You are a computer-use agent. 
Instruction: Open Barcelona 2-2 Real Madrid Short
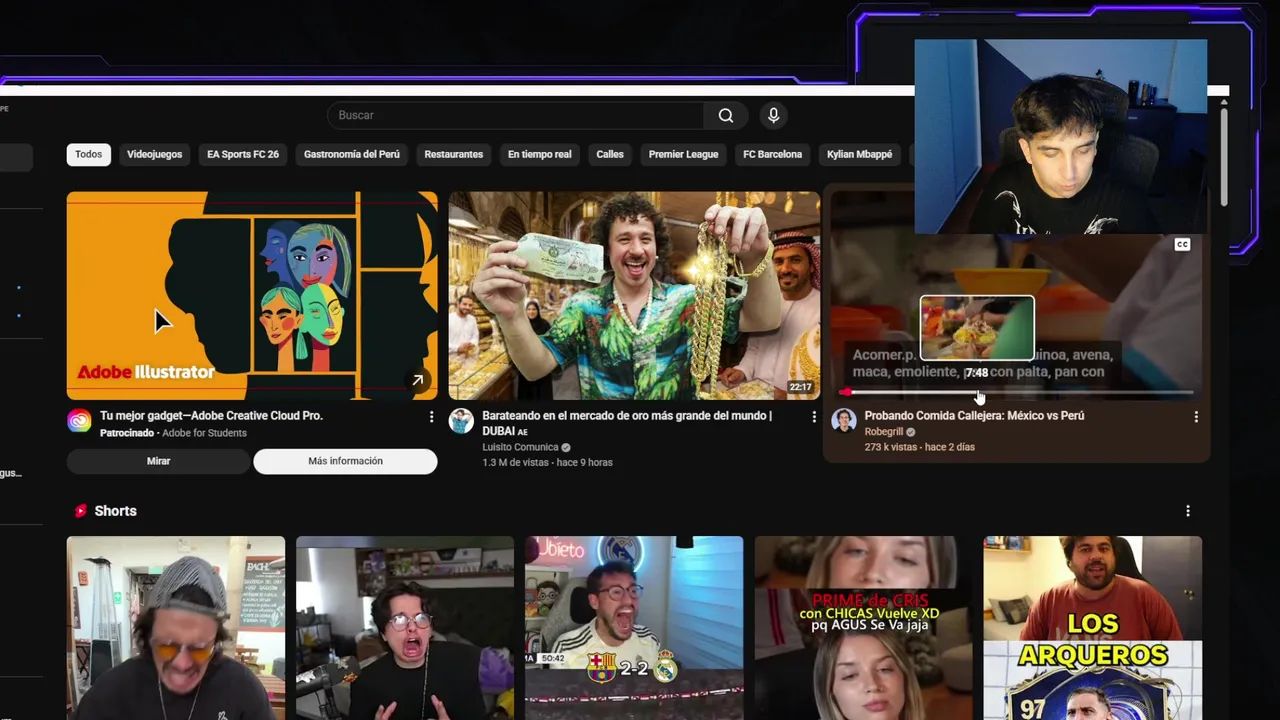[x=634, y=628]
